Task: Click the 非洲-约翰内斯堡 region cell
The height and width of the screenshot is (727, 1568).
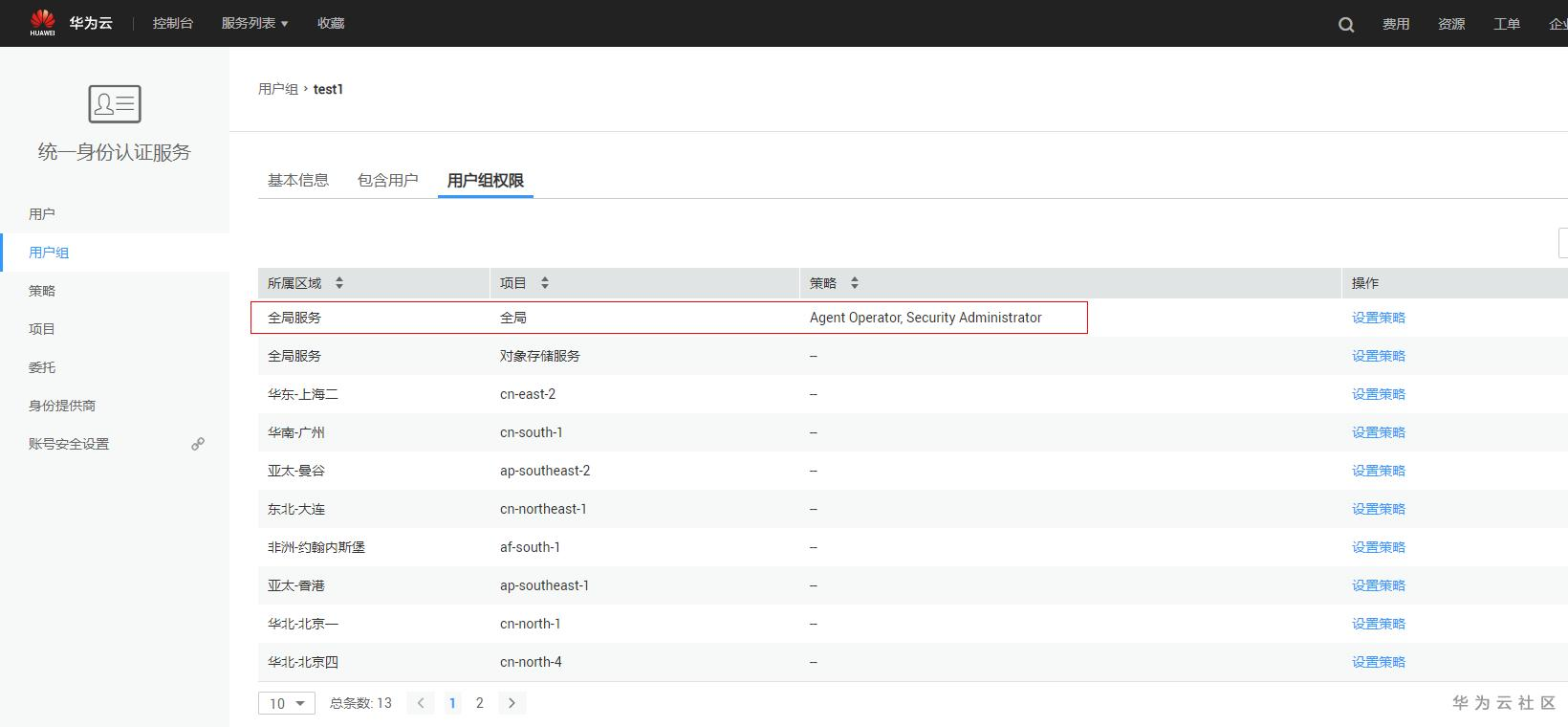Action: click(x=316, y=547)
